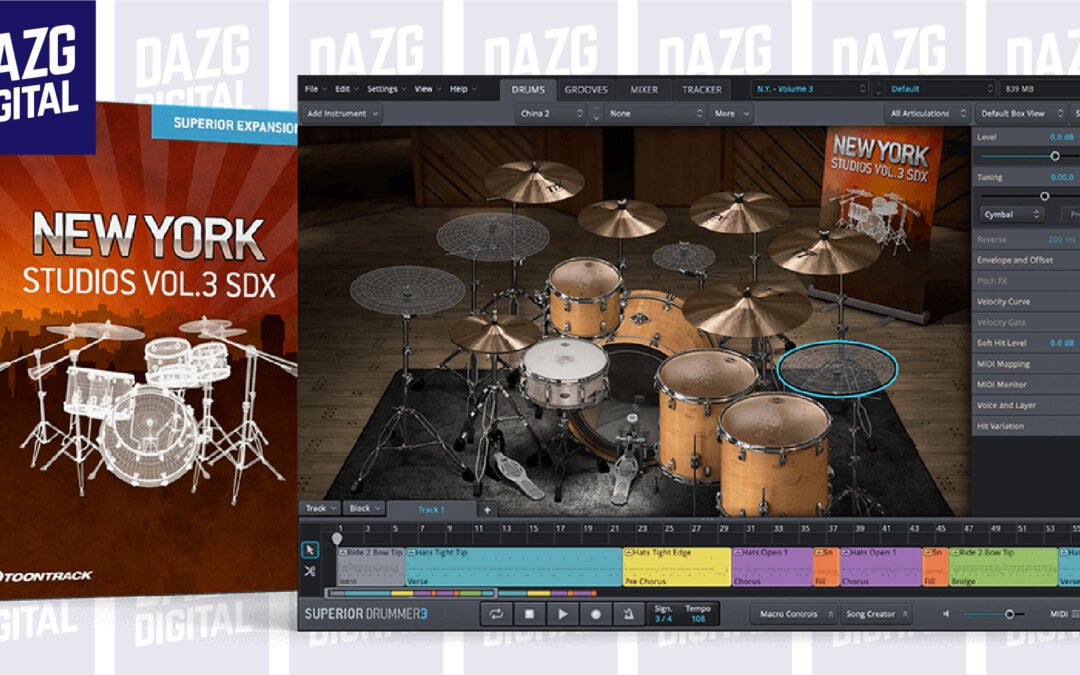
Task: Open the Add Instrument dropdown
Action: (342, 114)
